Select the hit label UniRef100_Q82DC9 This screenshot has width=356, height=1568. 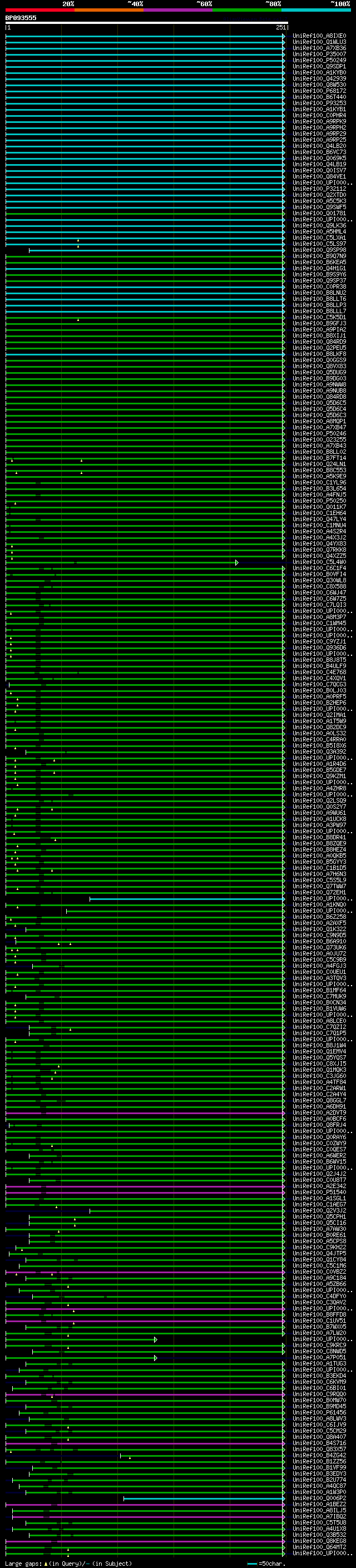319,727
